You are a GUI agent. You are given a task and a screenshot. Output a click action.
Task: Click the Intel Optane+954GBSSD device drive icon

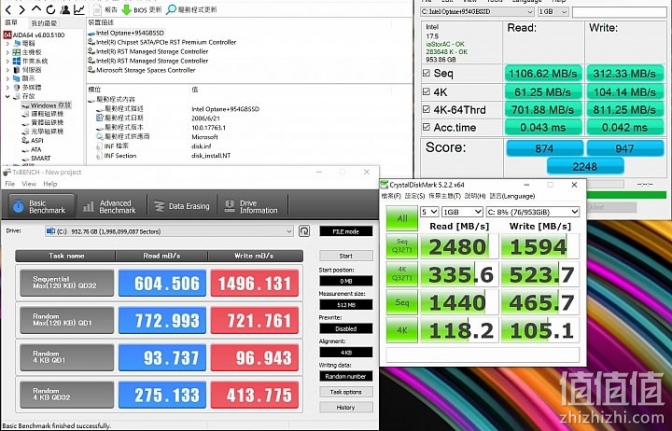tap(91, 33)
